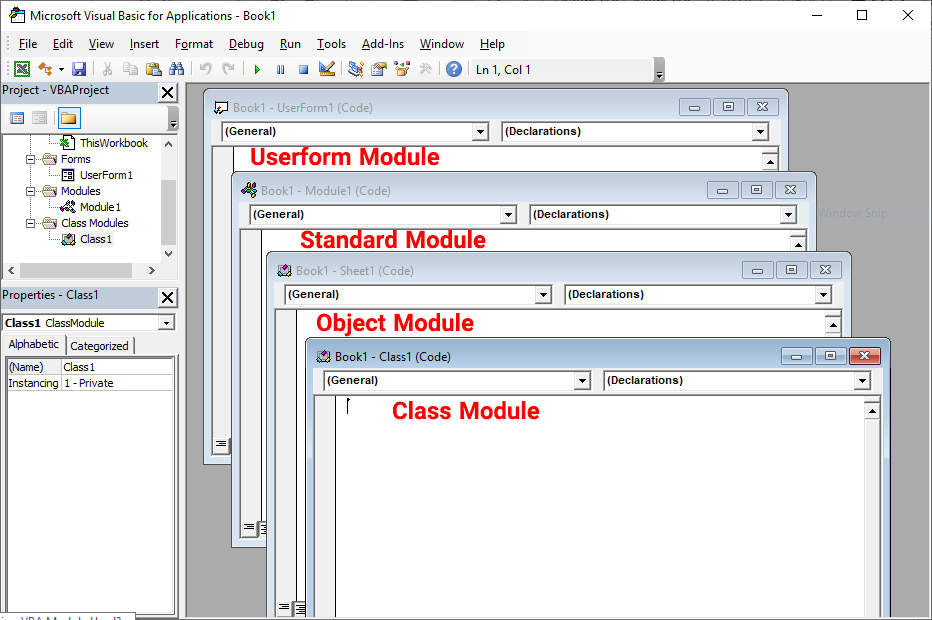
Task: Click the (Name) property value Class1
Action: click(117, 367)
